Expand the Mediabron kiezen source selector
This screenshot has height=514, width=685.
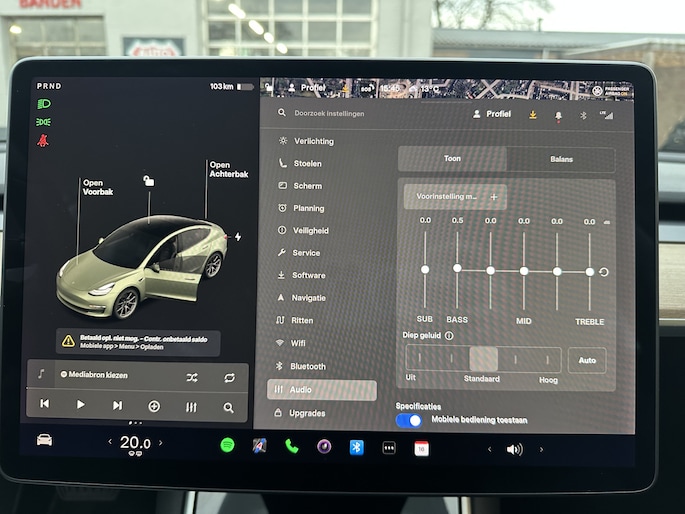(100, 376)
